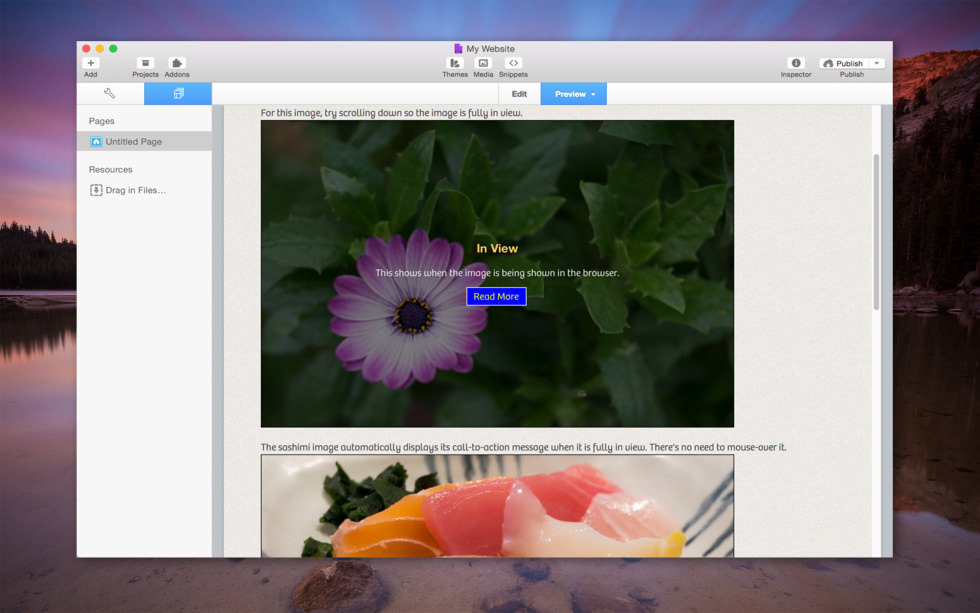Switch to the wrench settings tab
Viewport: 980px width, 613px height.
tap(110, 94)
